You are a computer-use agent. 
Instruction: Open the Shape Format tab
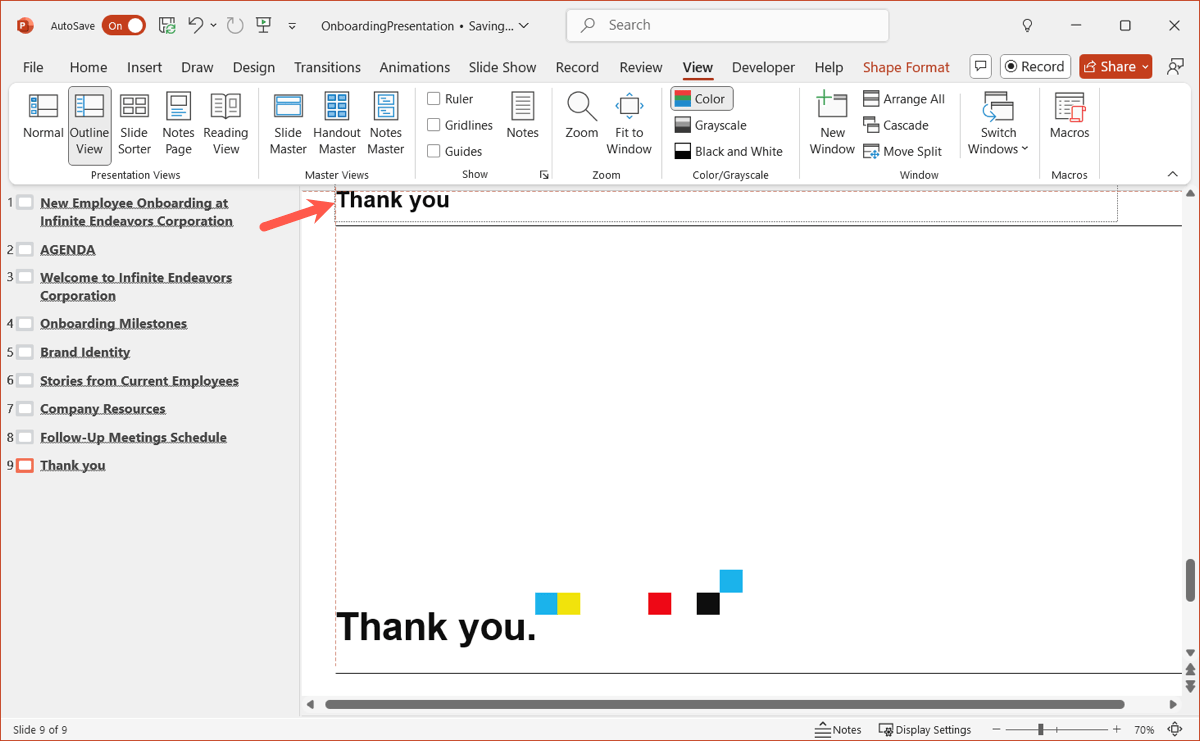tap(906, 67)
